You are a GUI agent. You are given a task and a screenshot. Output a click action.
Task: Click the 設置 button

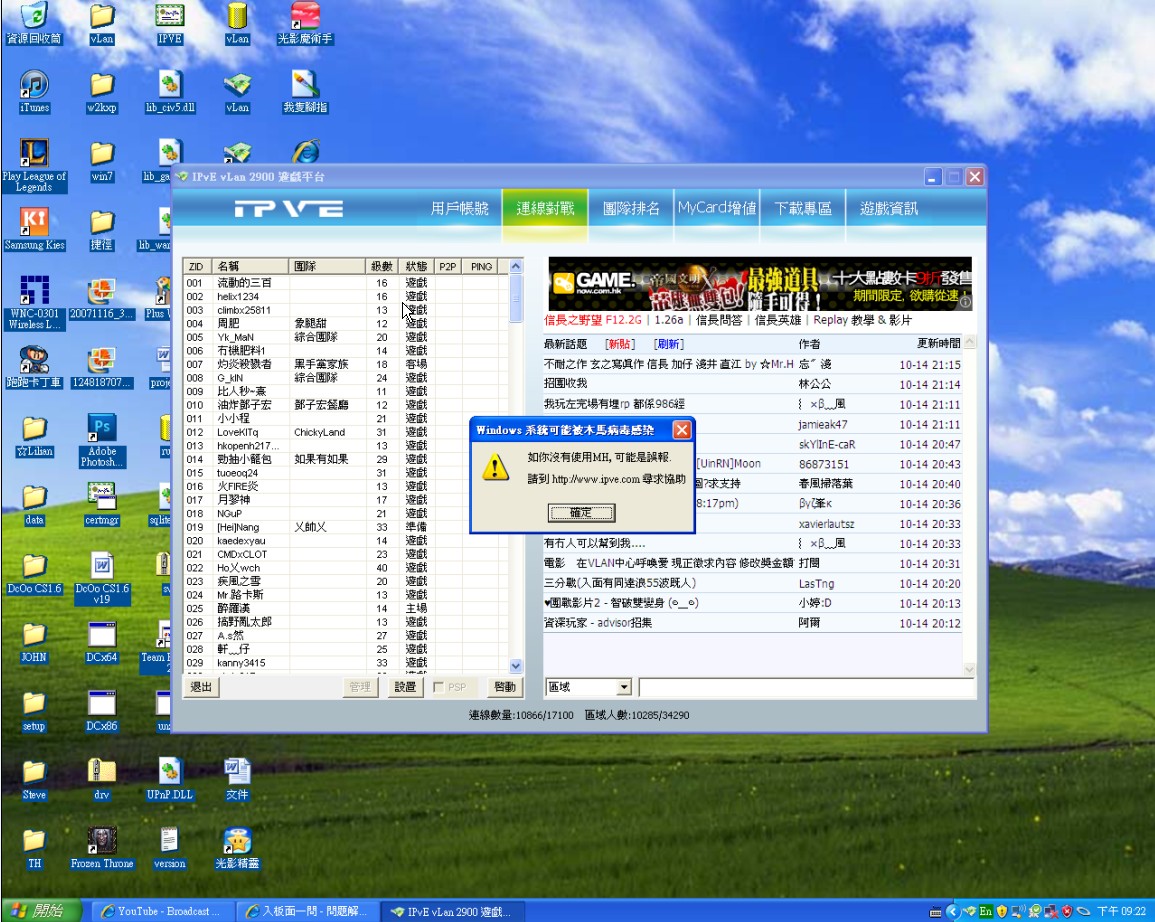pyautogui.click(x=404, y=688)
